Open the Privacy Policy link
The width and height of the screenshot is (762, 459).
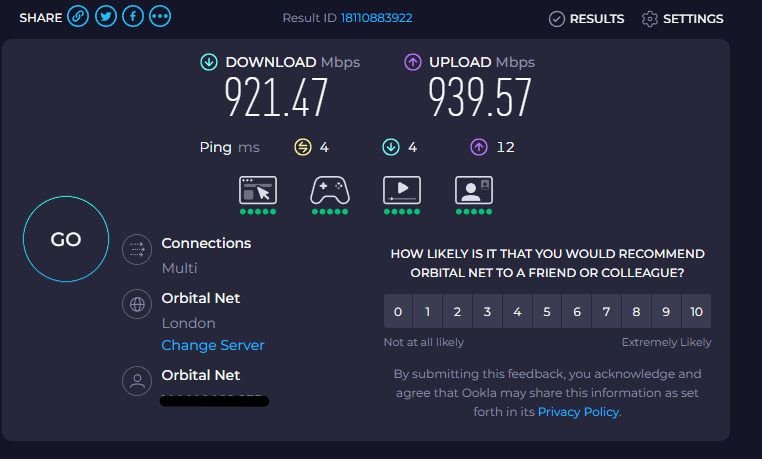[x=578, y=412]
